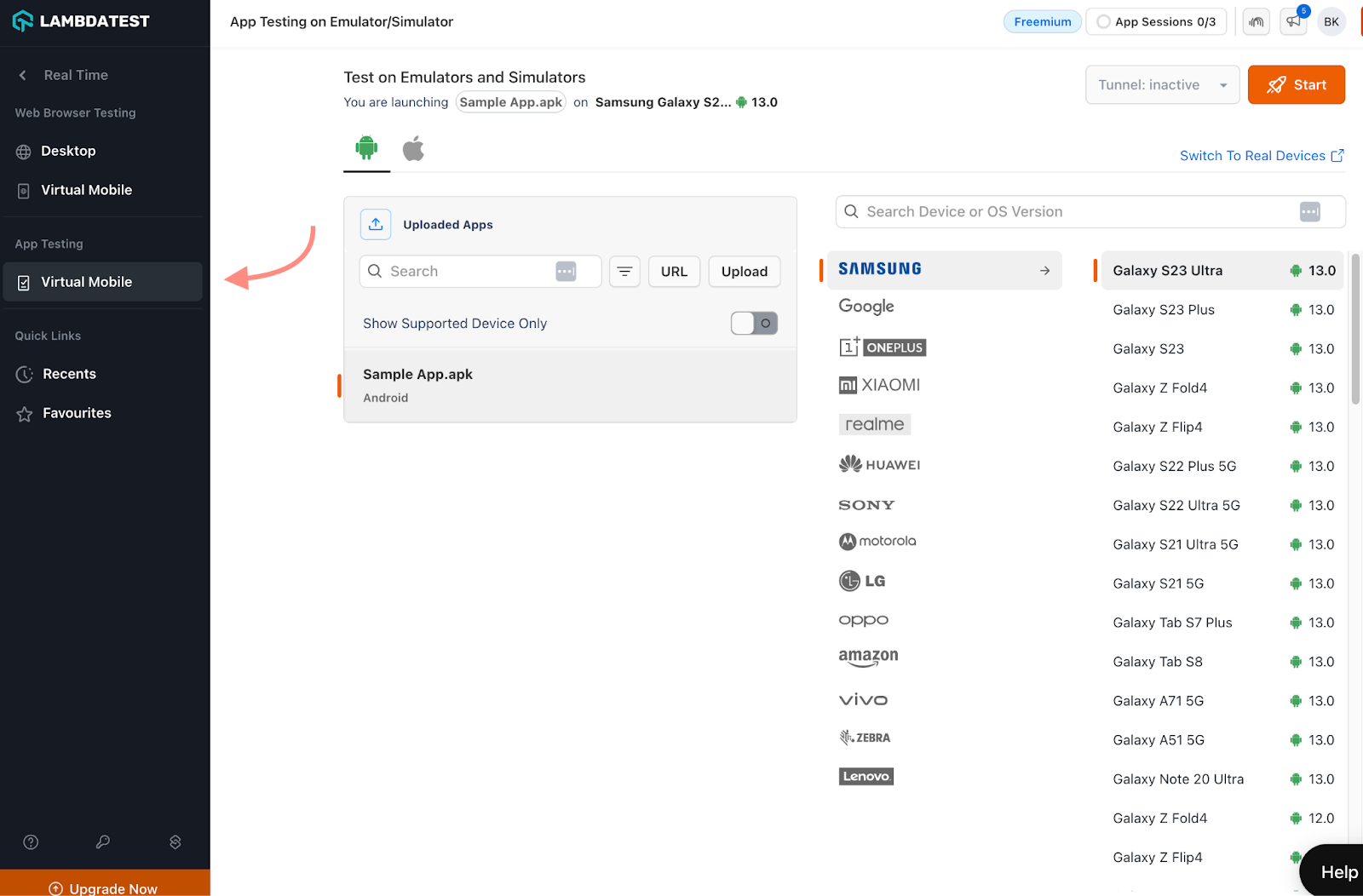Click the help question mark icon in sidebar

pos(31,842)
